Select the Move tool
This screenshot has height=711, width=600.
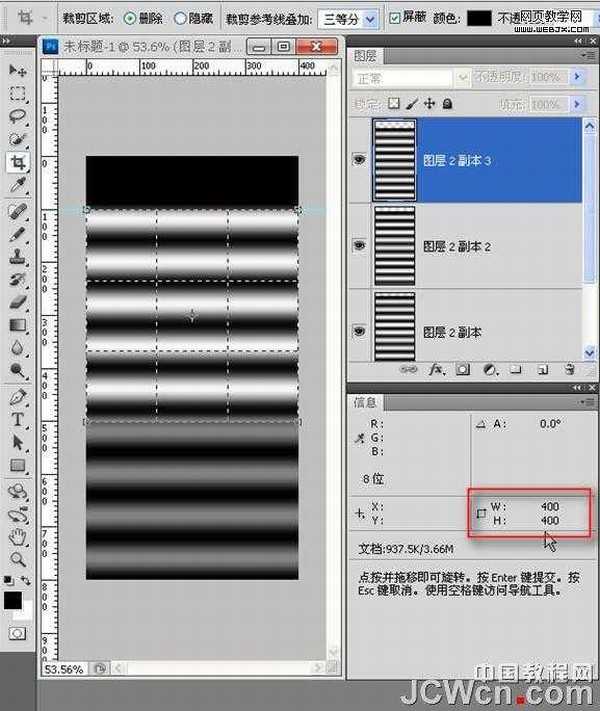[x=18, y=70]
